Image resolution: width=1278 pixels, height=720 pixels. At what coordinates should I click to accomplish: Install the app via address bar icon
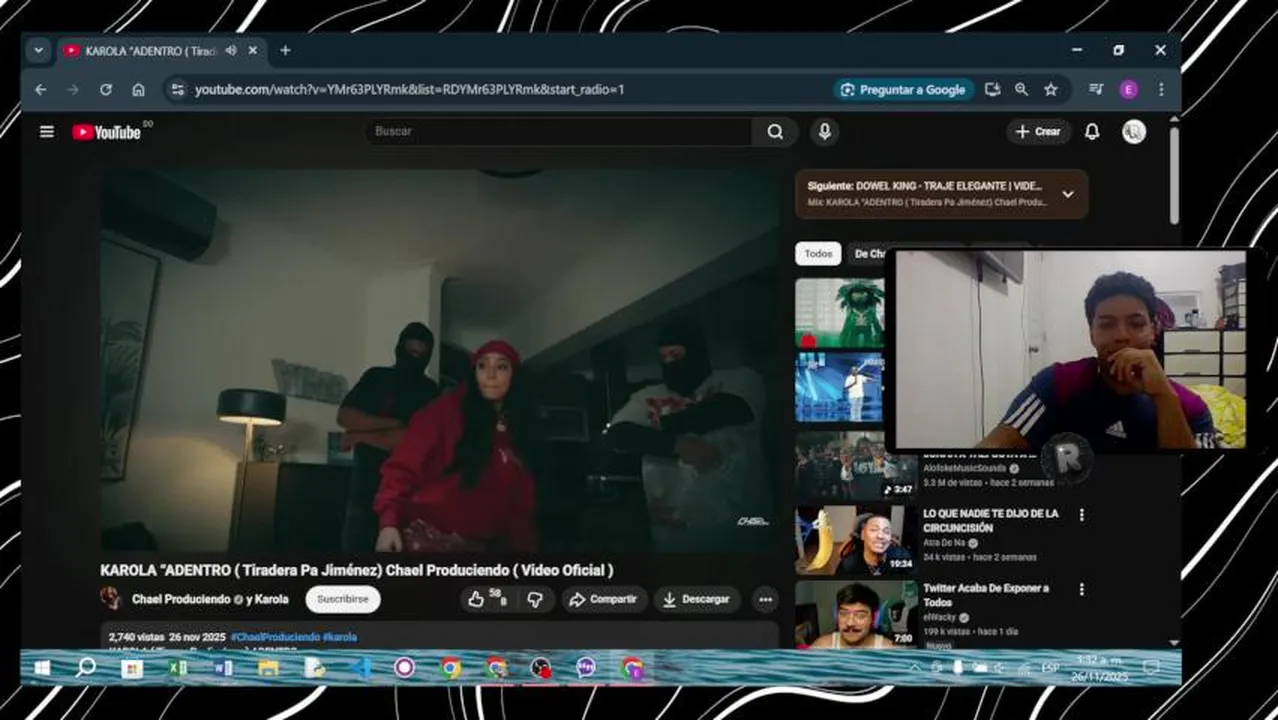tap(992, 89)
